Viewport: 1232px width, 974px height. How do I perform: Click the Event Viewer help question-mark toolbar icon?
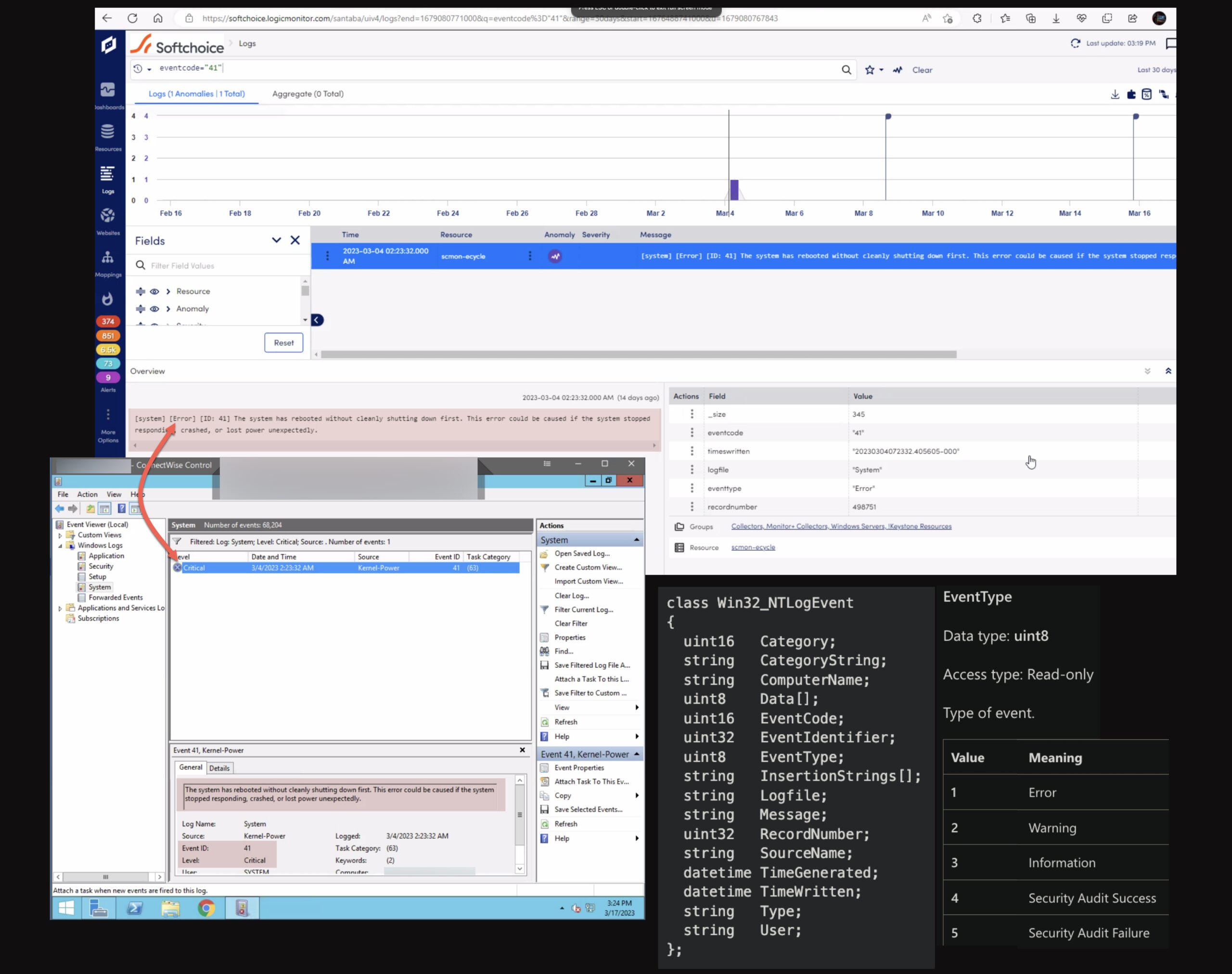pyautogui.click(x=121, y=509)
